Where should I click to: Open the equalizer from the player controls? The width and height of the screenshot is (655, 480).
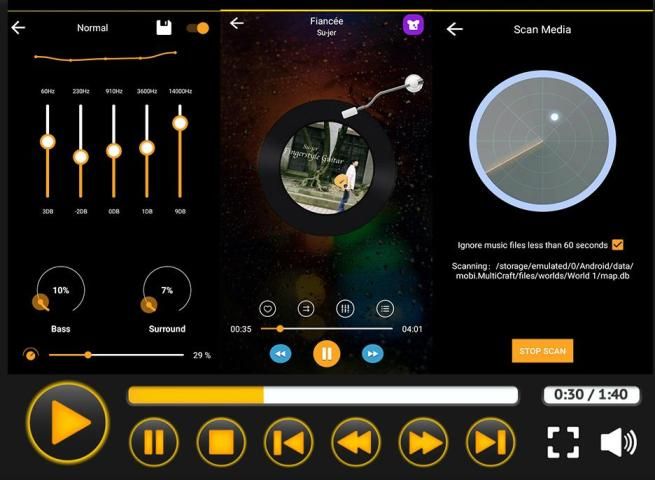tap(346, 309)
